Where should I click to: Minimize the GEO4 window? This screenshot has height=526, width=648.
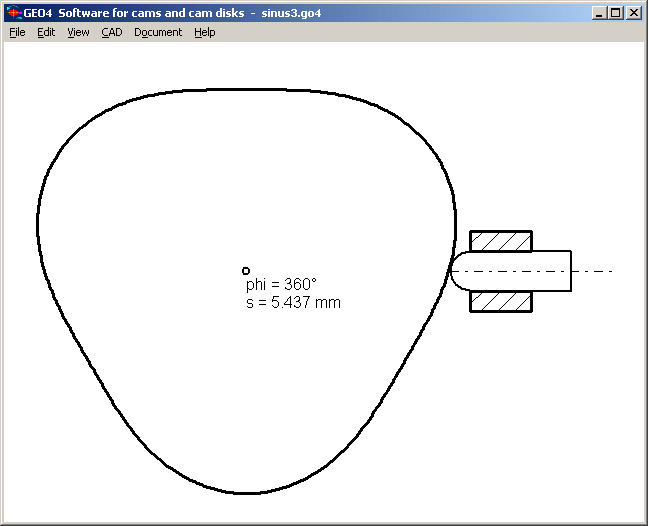599,13
